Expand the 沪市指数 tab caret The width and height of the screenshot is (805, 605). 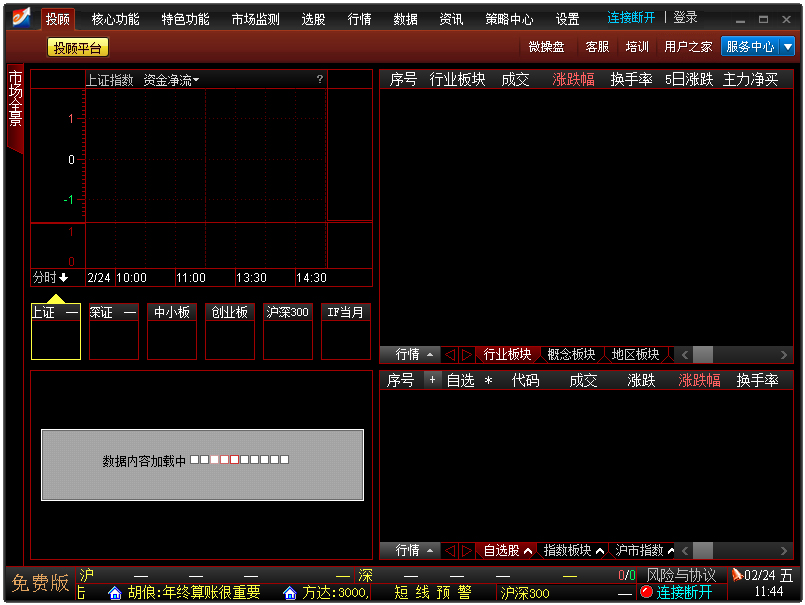[x=670, y=551]
